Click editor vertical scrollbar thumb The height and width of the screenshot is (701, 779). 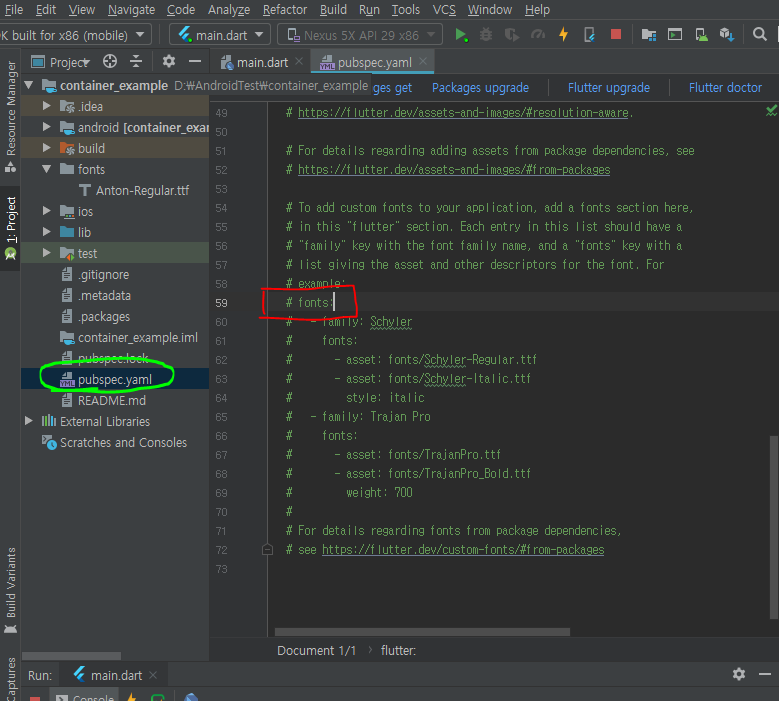pyautogui.click(x=774, y=527)
